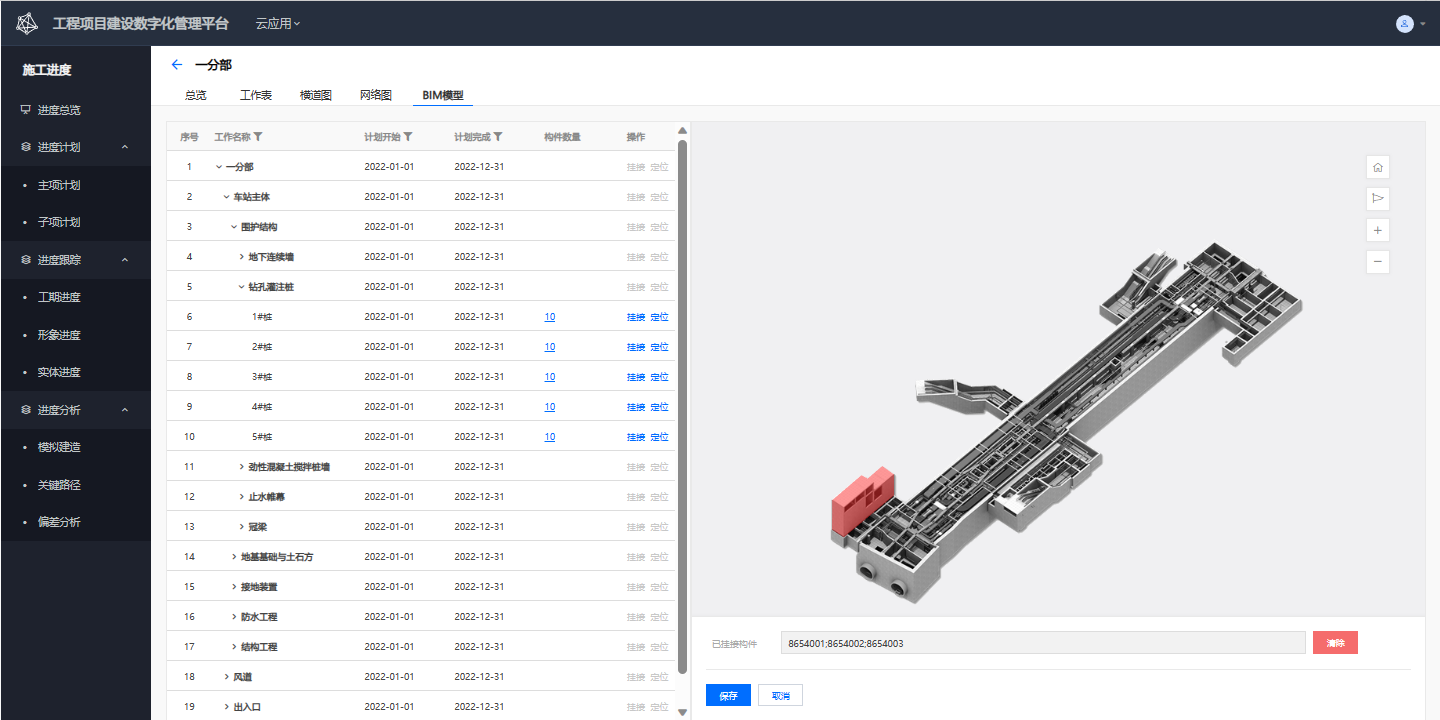Screen dimensions: 1440x720
Task: Zoom in with the plus icon
Action: click(x=1377, y=231)
